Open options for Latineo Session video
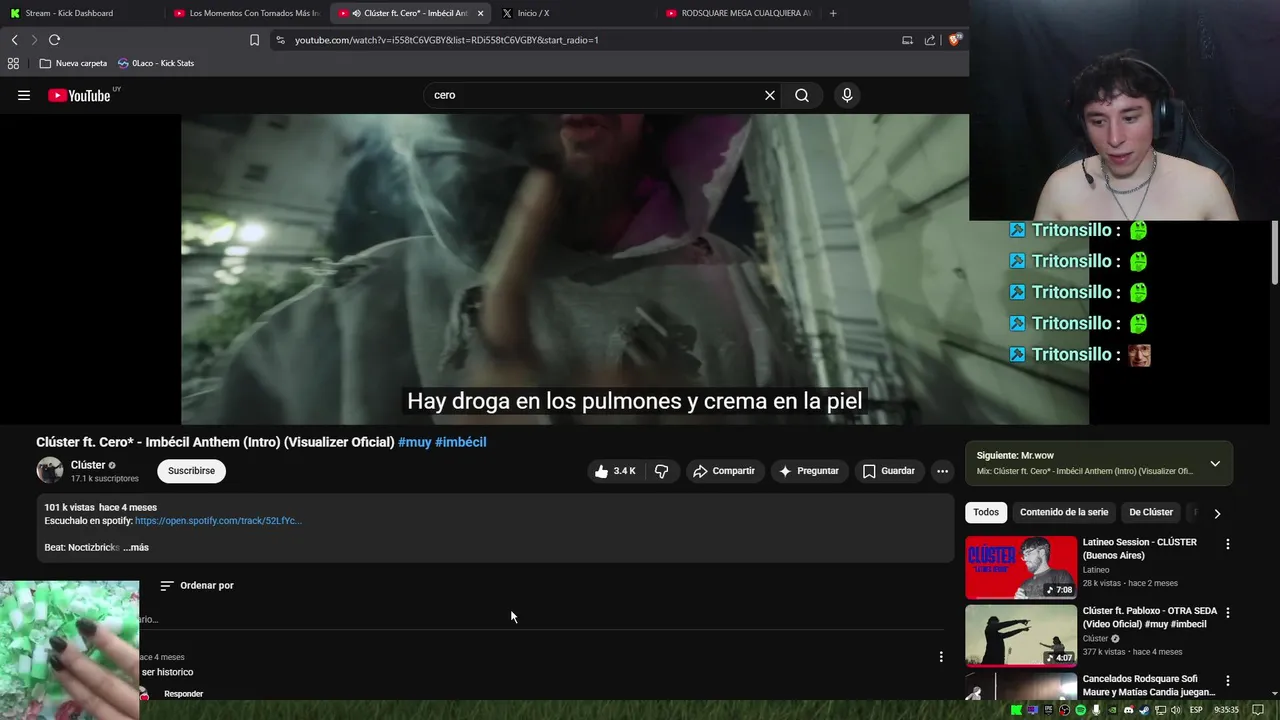1280x720 pixels. tap(1228, 544)
